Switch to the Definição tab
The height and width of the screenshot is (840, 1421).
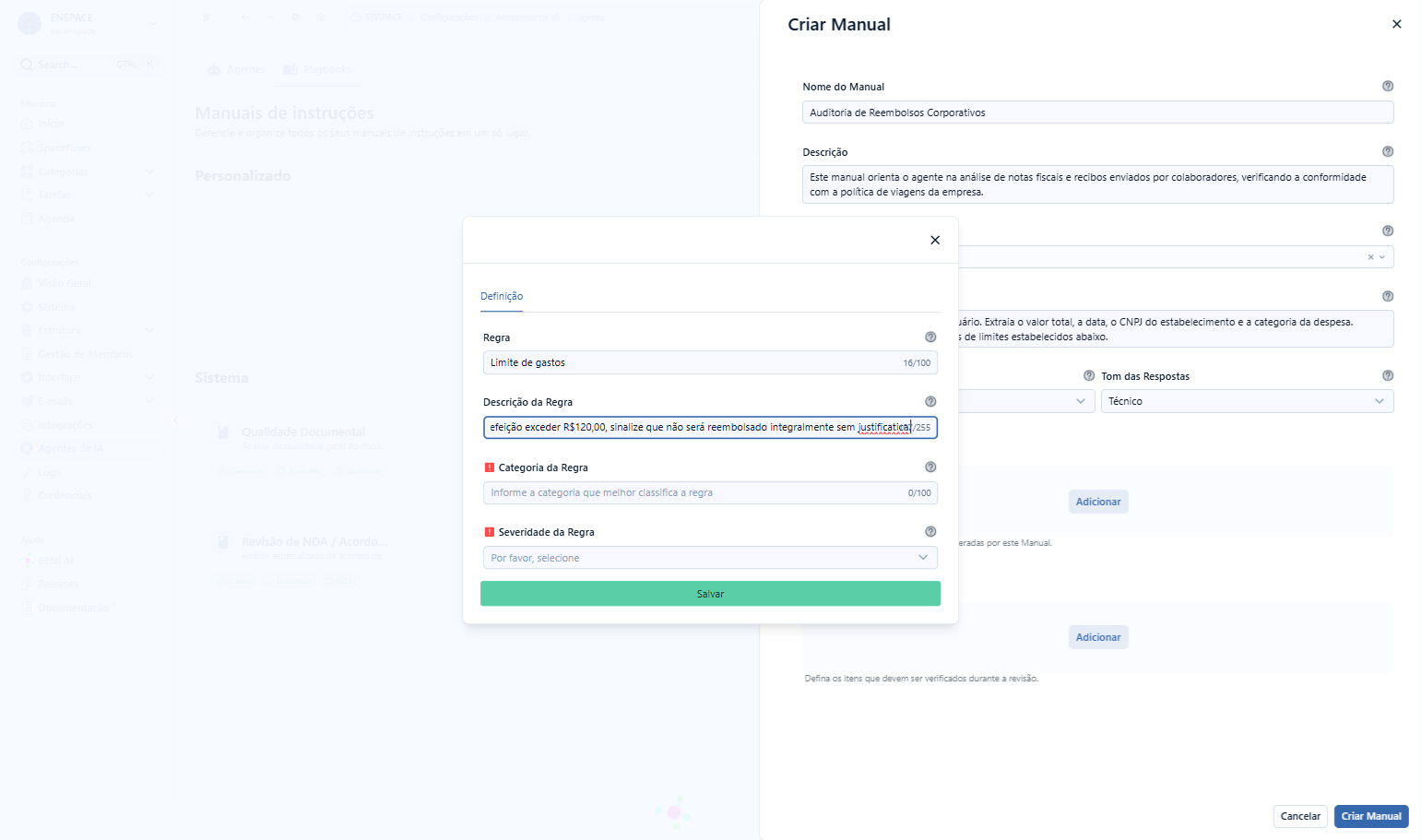(502, 296)
